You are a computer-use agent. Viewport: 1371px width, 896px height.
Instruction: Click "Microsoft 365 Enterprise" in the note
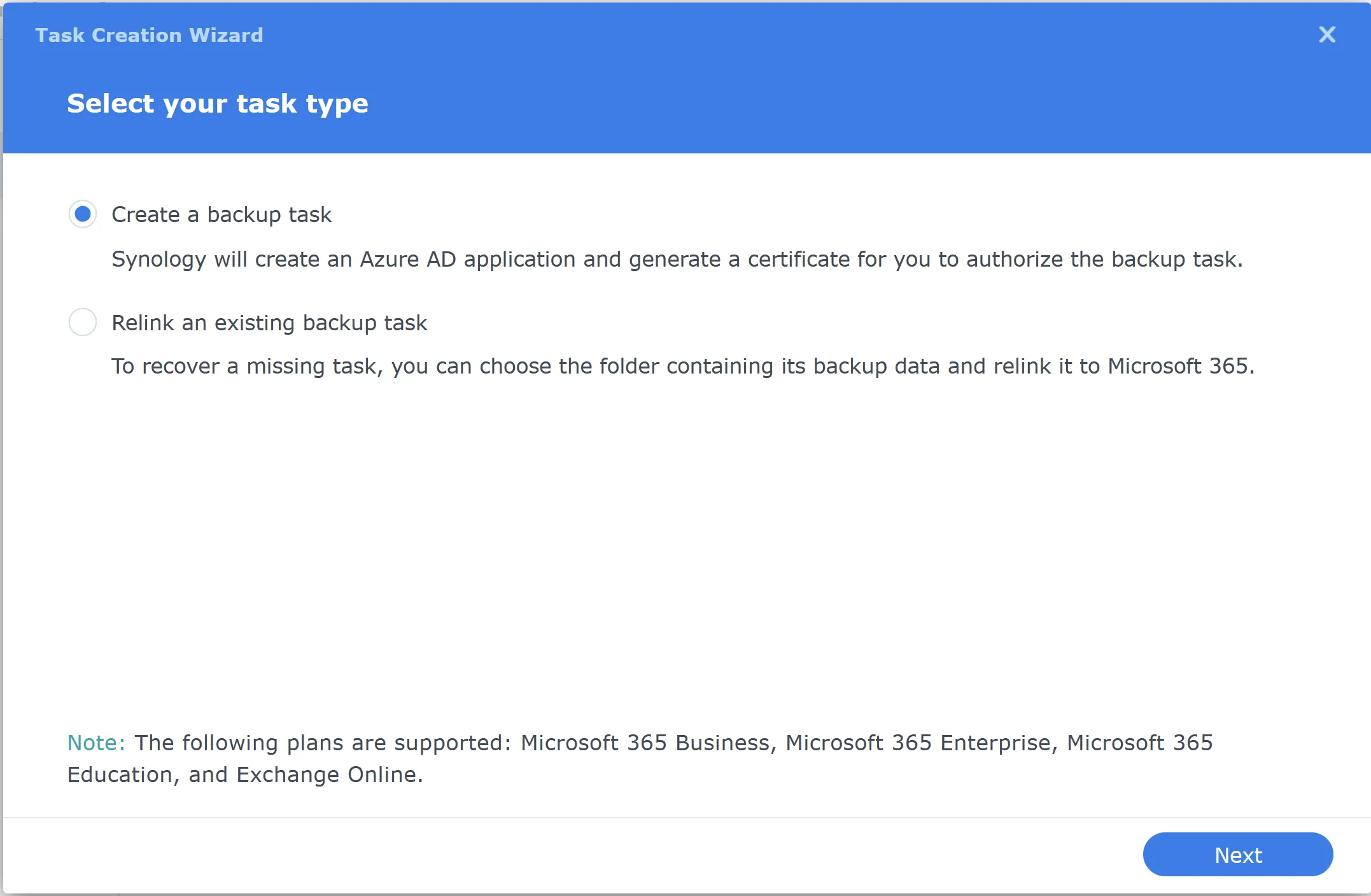tap(918, 743)
